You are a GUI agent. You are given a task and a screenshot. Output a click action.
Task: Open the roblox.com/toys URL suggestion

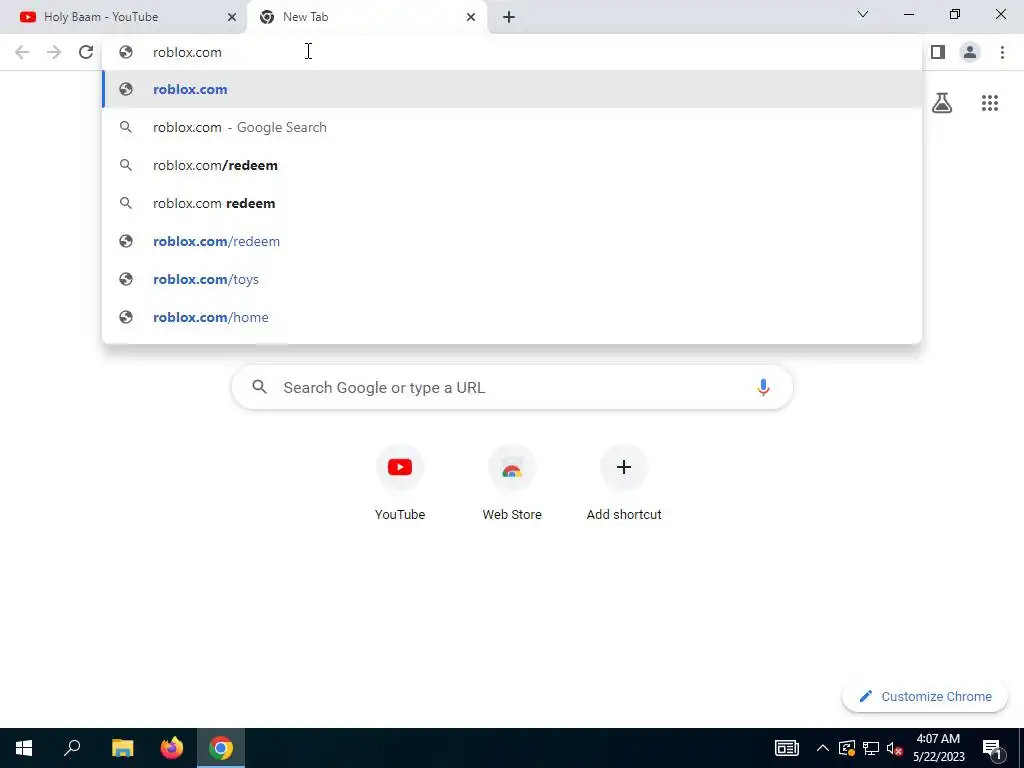click(x=512, y=279)
